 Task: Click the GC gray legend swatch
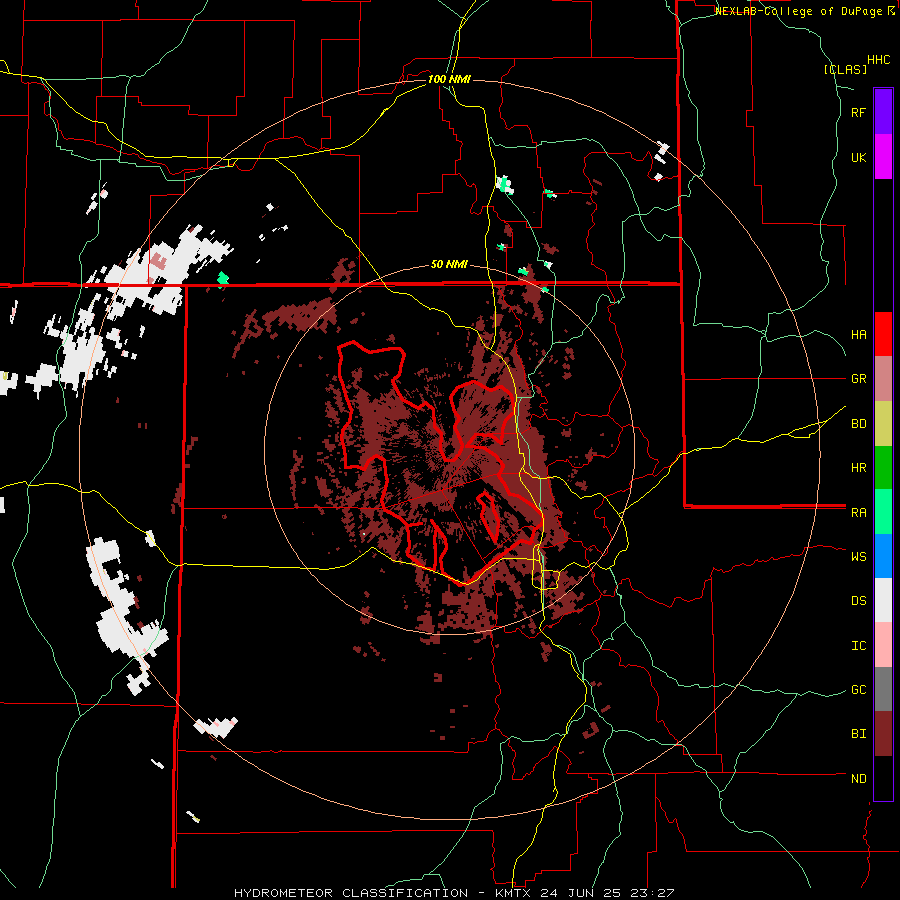[x=883, y=689]
